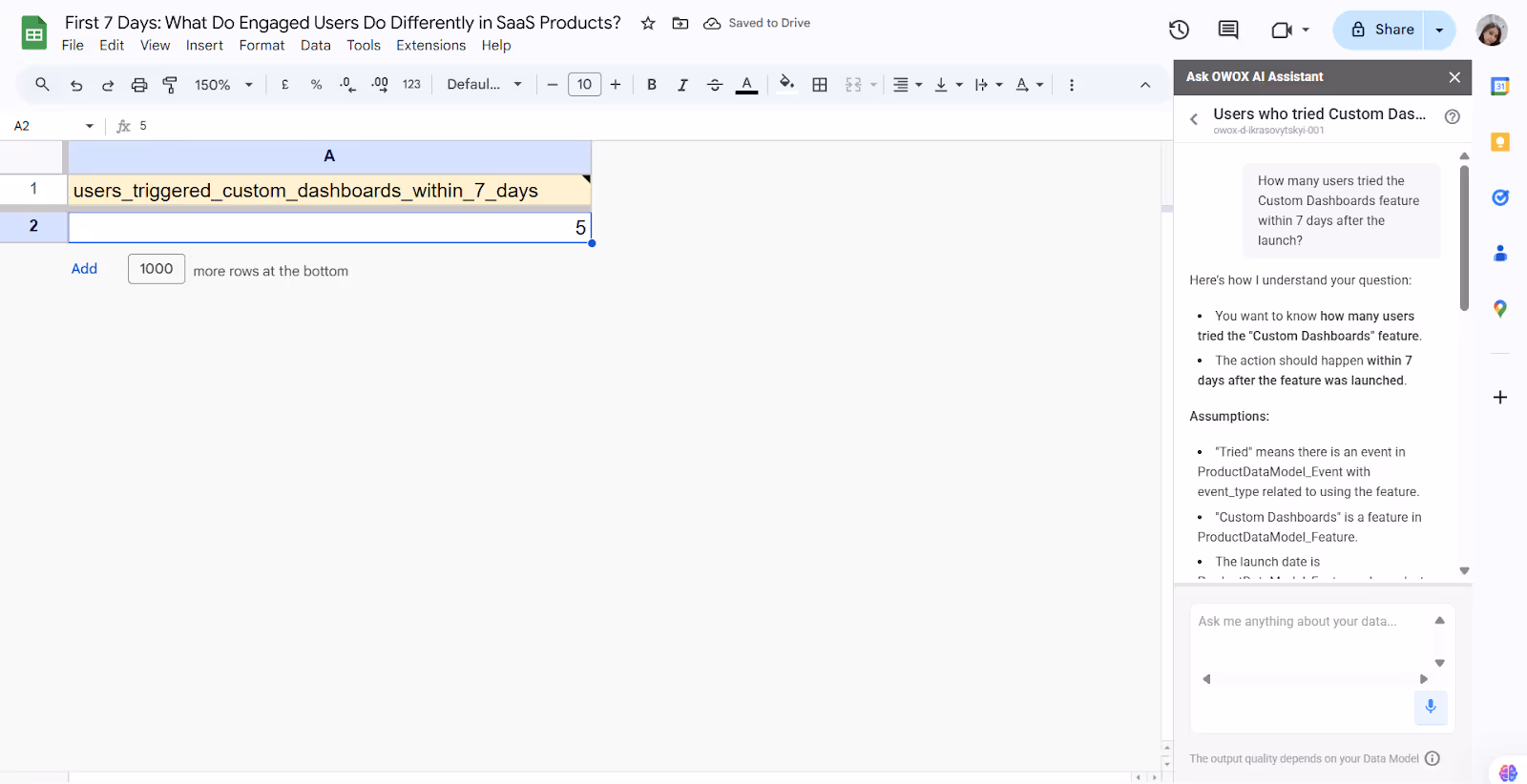
Task: Open text wrapping dropdown
Action: pyautogui.click(x=989, y=85)
